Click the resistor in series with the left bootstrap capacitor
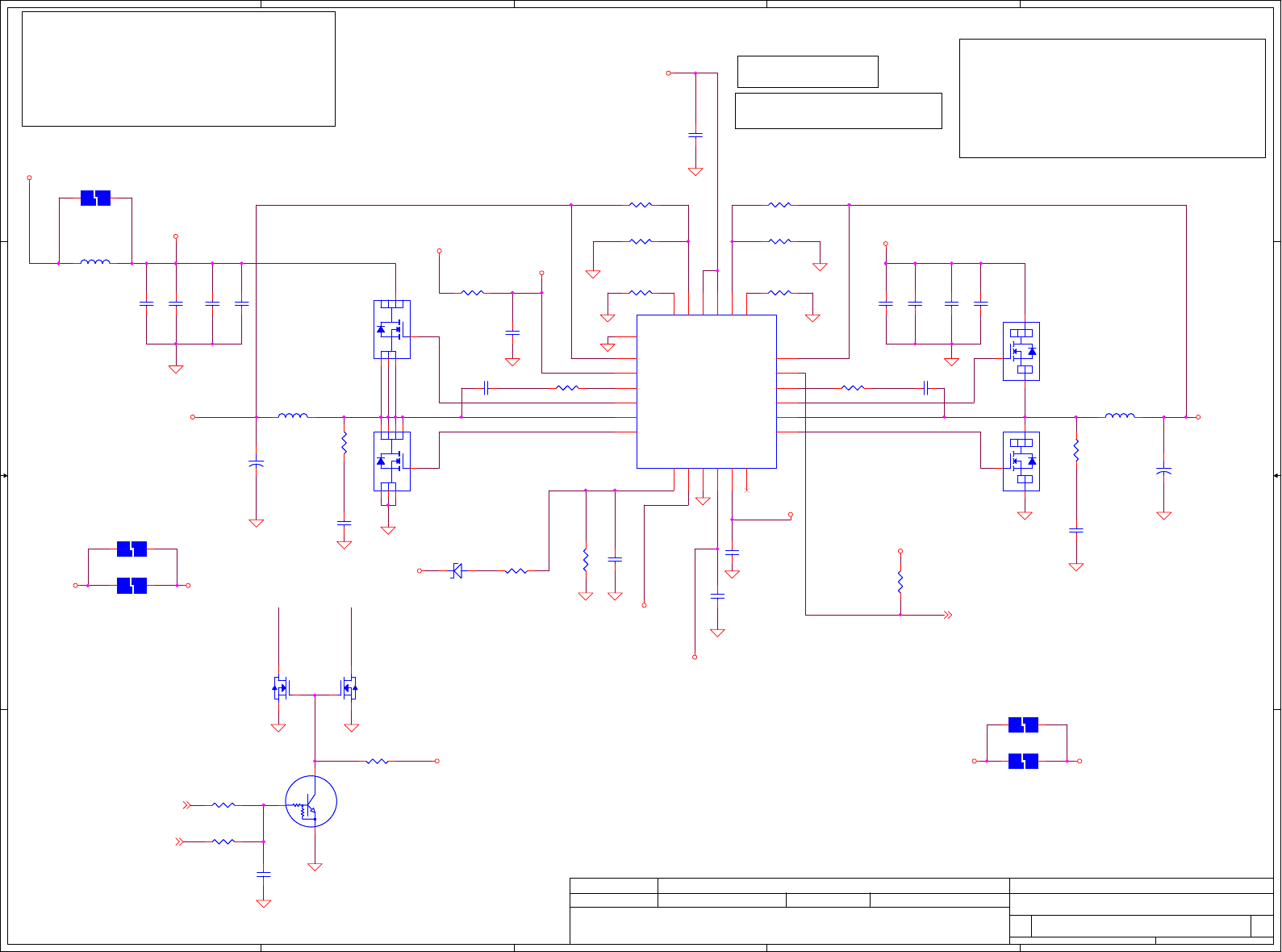Screen dimensions: 1282x952 tap(568, 388)
